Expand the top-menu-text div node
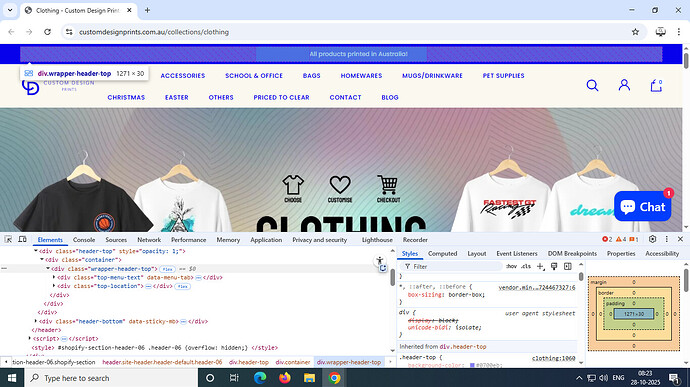Screen dimensions: 690x387 click(54, 277)
